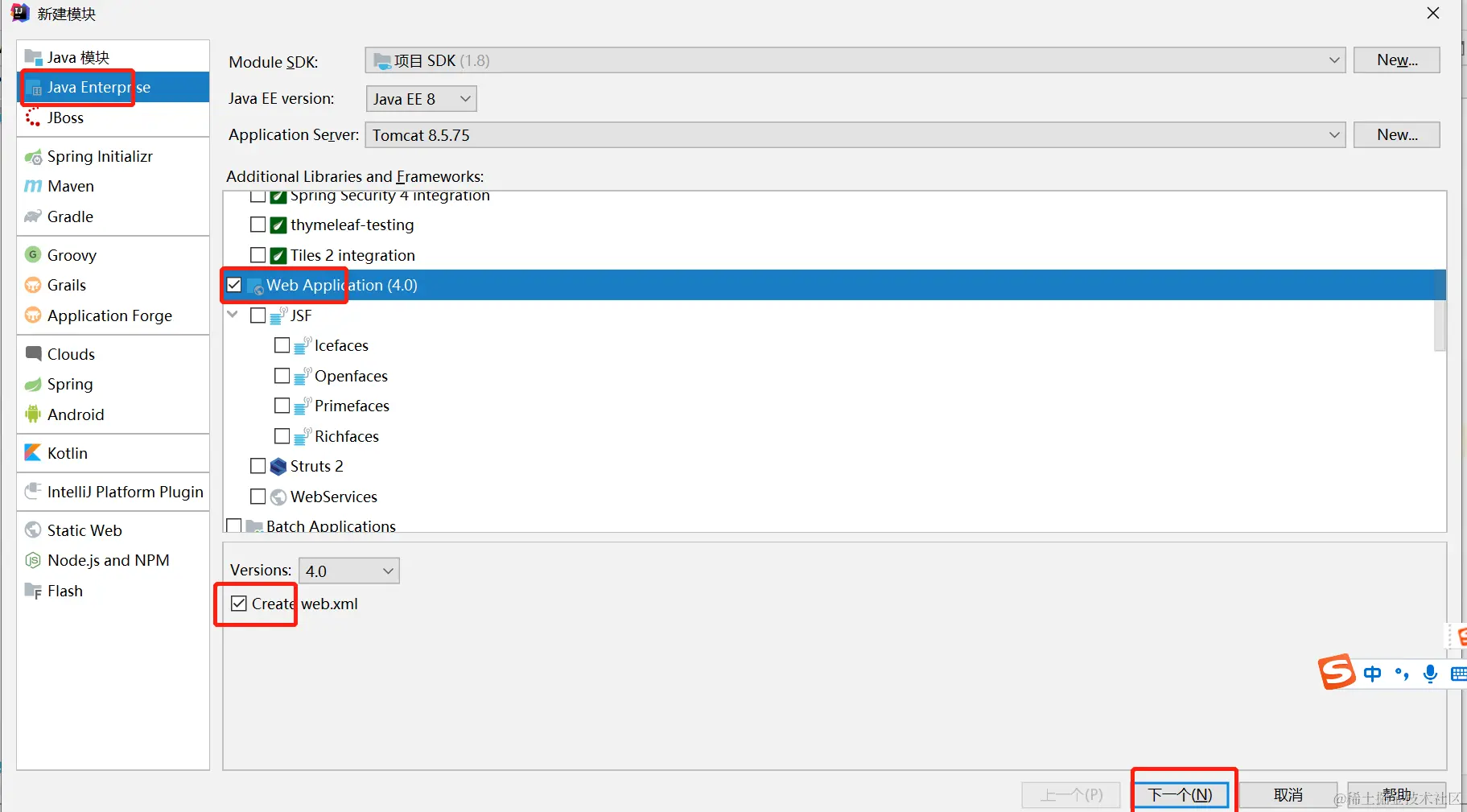Click the Sogou input method S logo

click(1337, 672)
